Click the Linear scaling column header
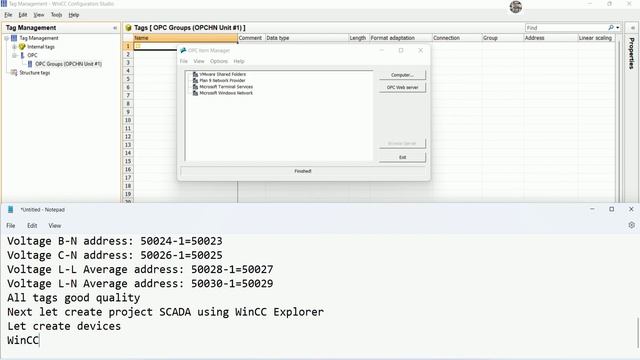The image size is (640, 360). pos(596,38)
